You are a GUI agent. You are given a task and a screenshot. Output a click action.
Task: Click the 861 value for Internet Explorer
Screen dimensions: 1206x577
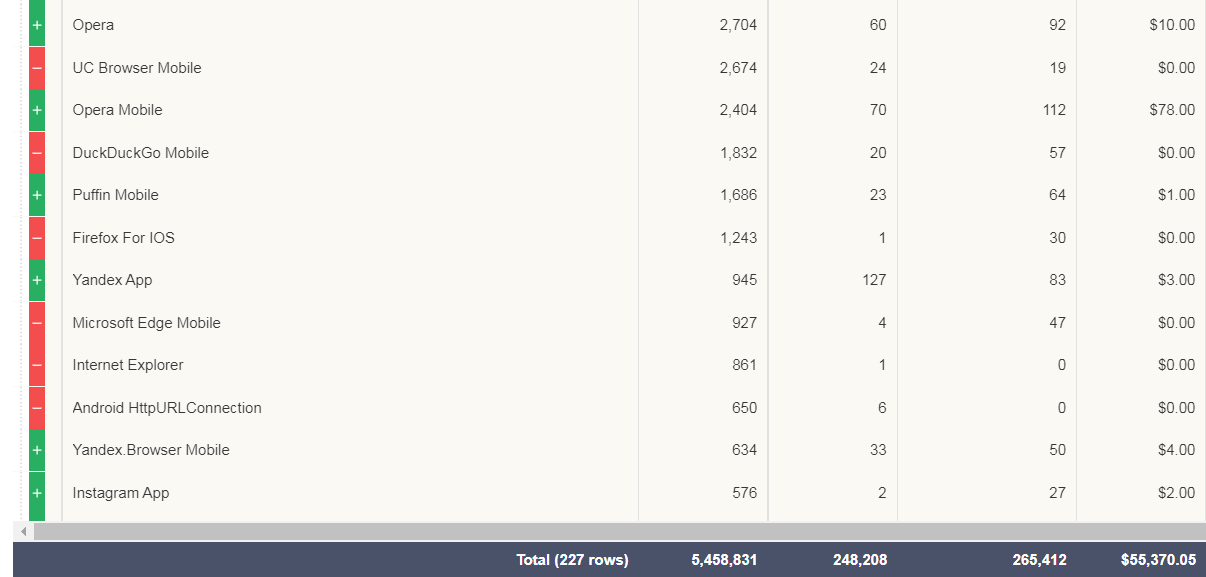(744, 365)
